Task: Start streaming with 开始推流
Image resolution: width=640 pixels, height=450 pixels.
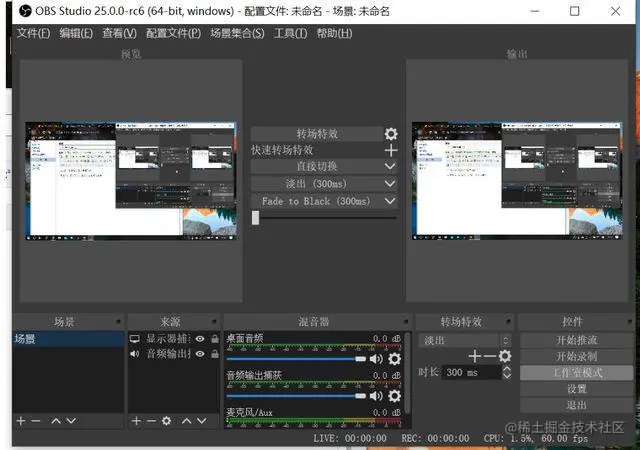Action: [x=577, y=340]
